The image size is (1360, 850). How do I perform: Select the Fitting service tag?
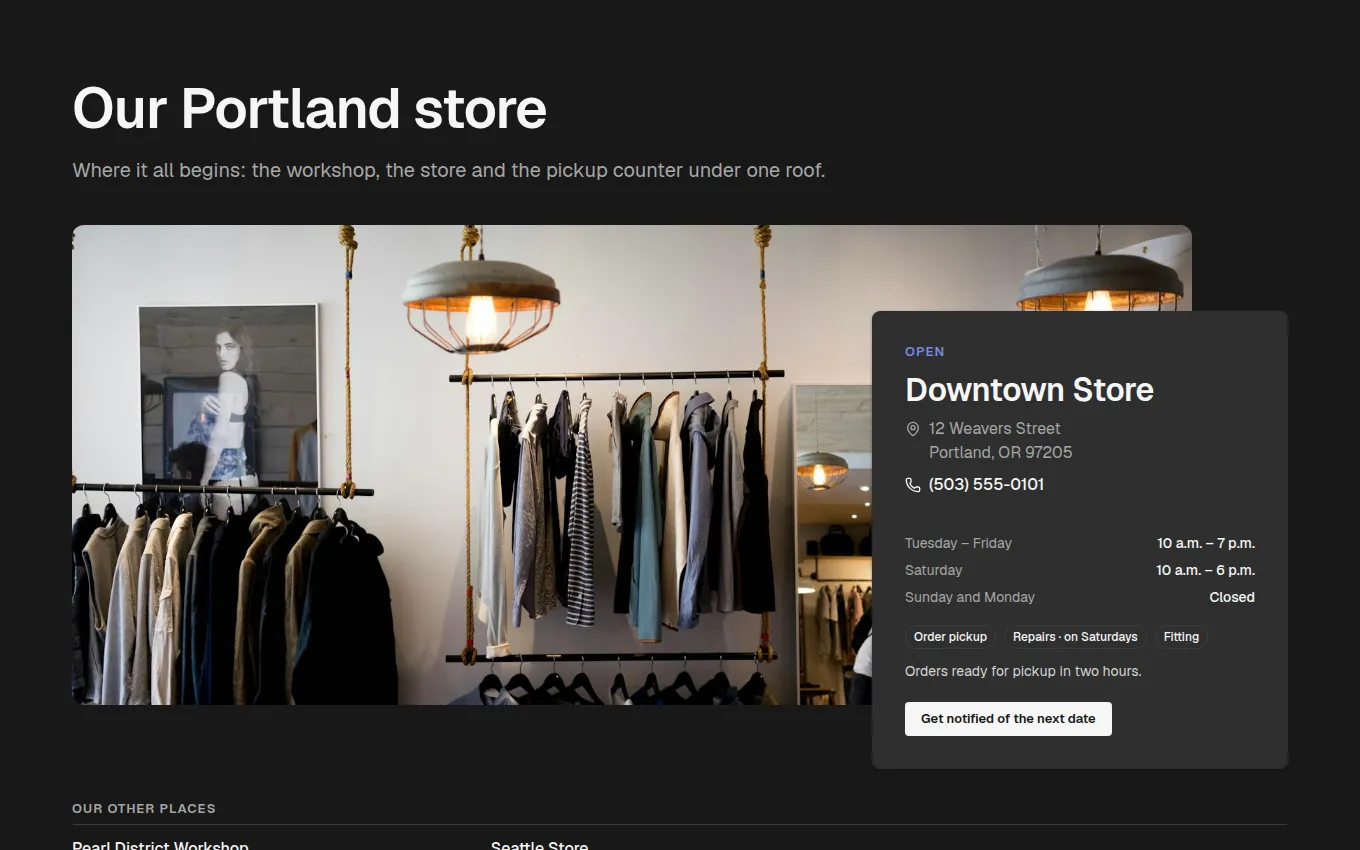pos(1181,637)
